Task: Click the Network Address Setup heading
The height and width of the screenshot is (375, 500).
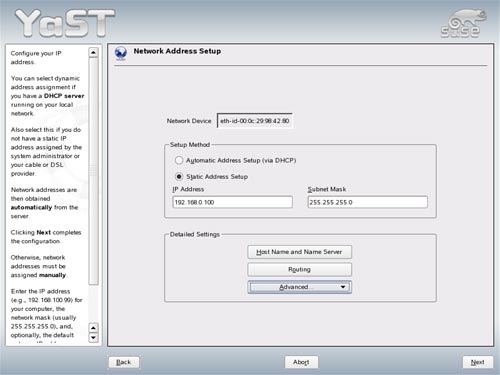Action: pos(177,51)
